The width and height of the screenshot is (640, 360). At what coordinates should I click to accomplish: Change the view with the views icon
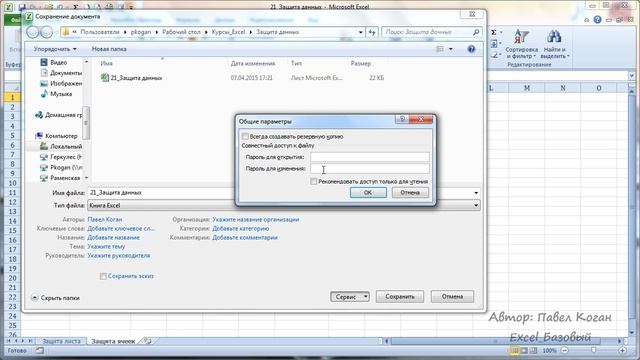click(x=440, y=49)
